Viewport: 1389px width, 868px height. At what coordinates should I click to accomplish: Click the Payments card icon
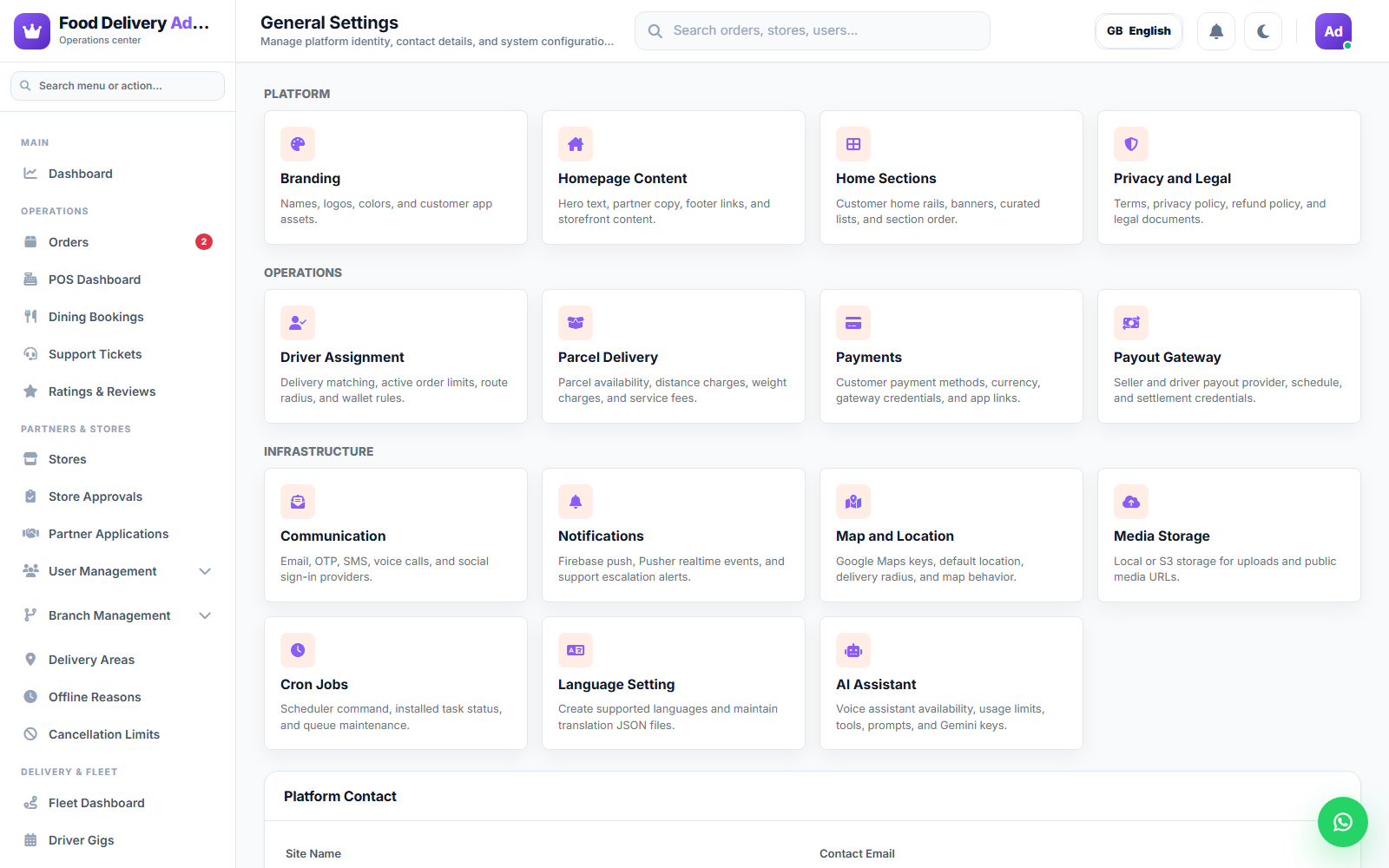click(x=853, y=323)
